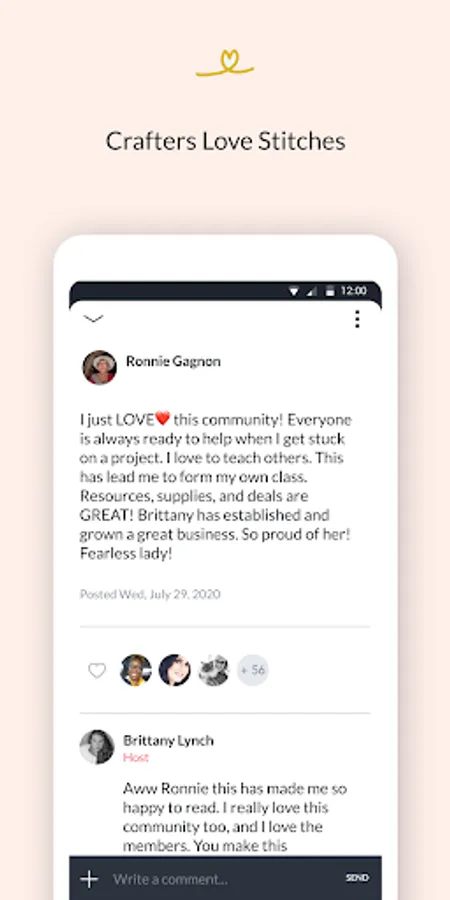The width and height of the screenshot is (450, 900).
Task: Open Brittany Lynch's profile name
Action: (x=168, y=741)
